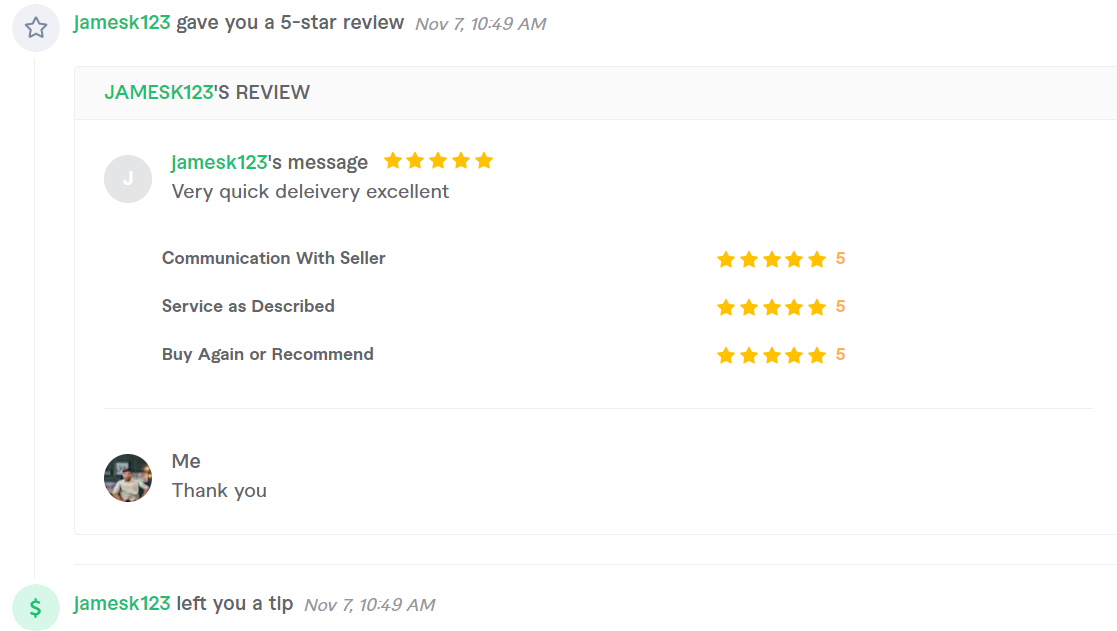Click the star icon beside the review notification
The width and height of the screenshot is (1117, 631).
point(36,27)
